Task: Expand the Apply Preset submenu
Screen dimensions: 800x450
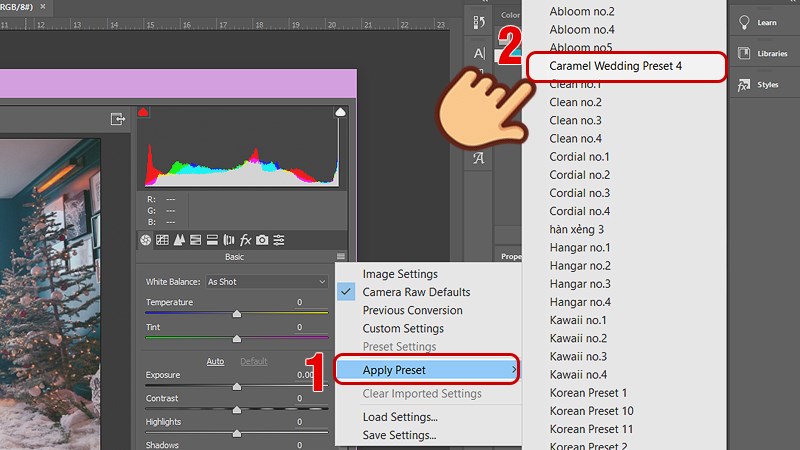Action: [427, 370]
